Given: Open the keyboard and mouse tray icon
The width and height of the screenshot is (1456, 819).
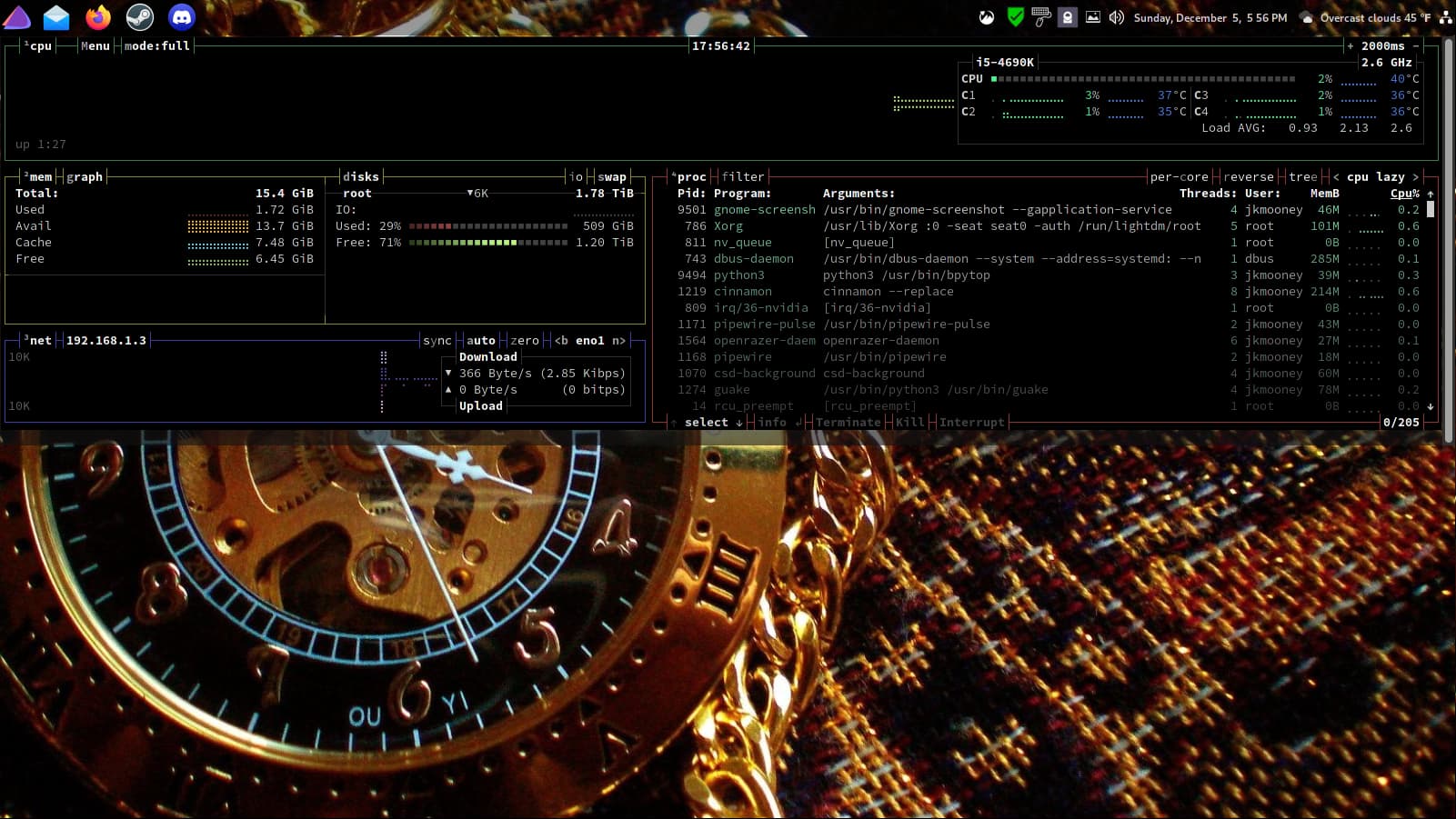Looking at the screenshot, I should 1041,17.
